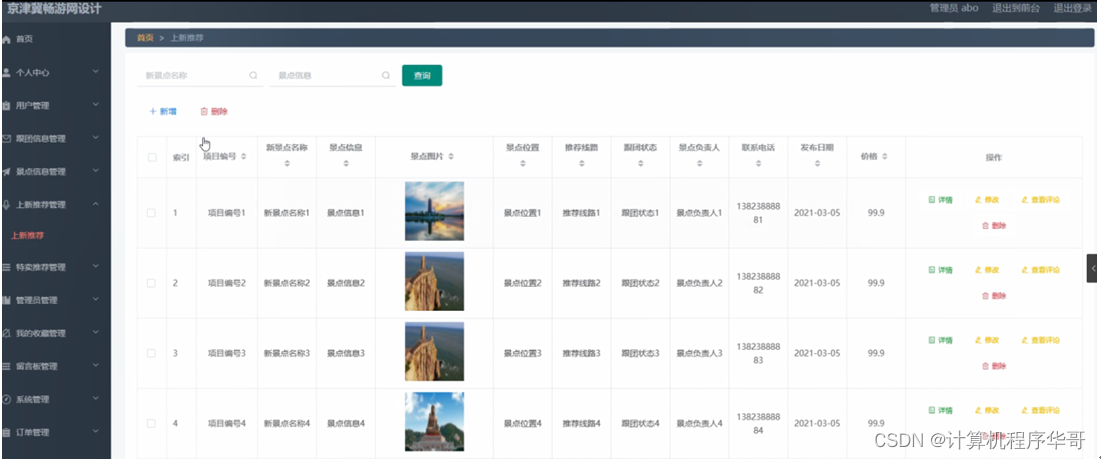Select the checkbox for row 2
Screen dimensions: 1101x459
tap(152, 283)
